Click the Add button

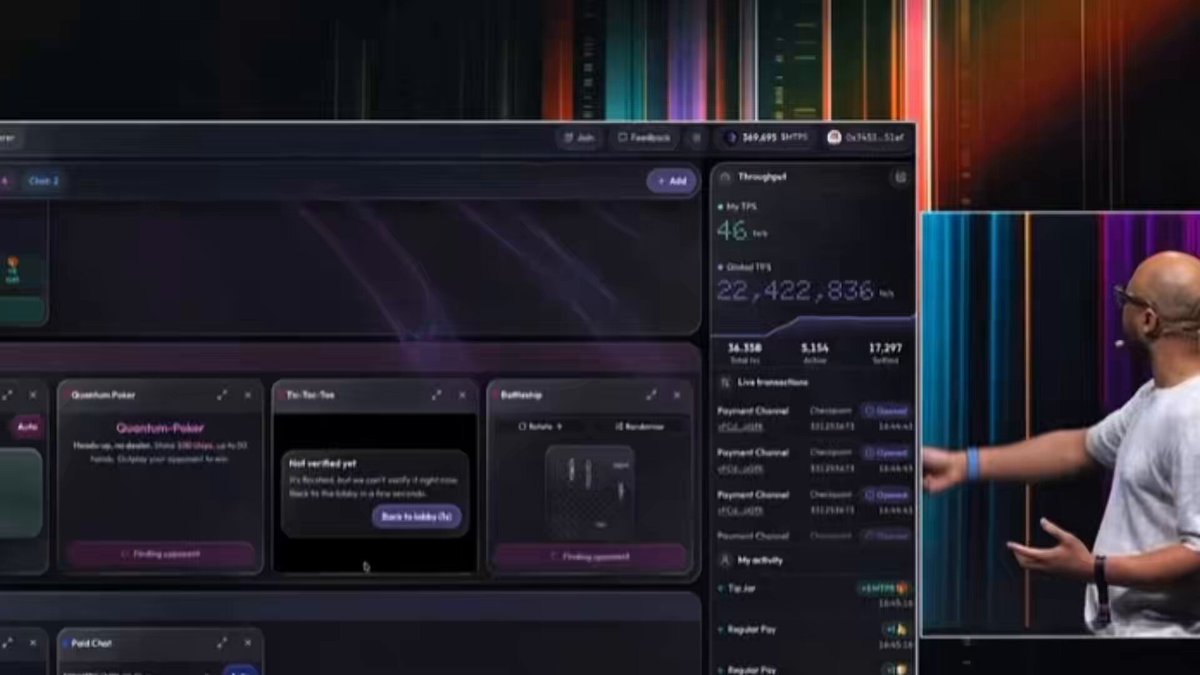(672, 181)
